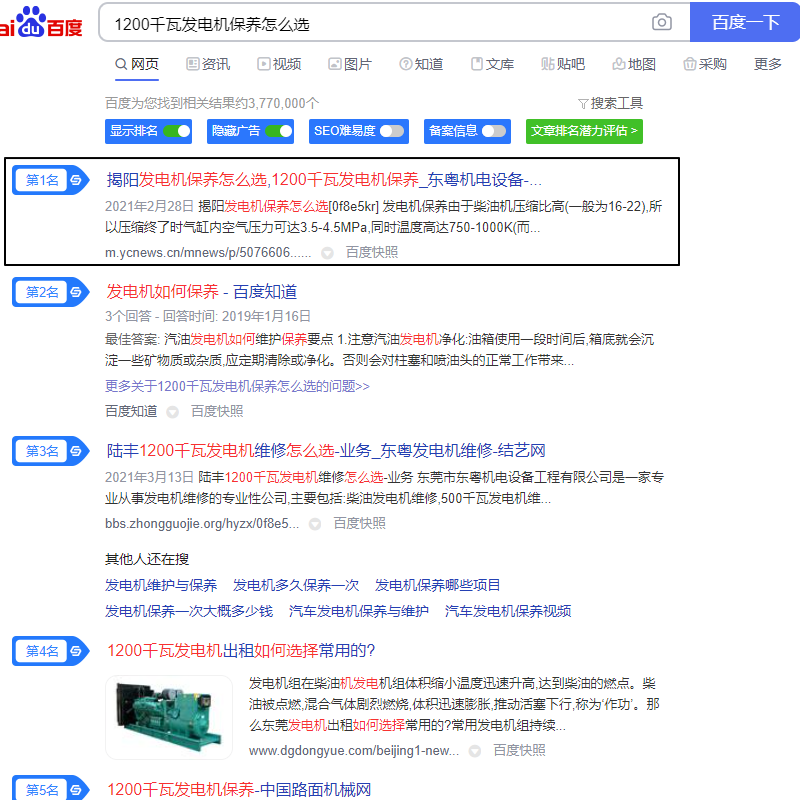Click the 百度知道 source link

coord(131,411)
